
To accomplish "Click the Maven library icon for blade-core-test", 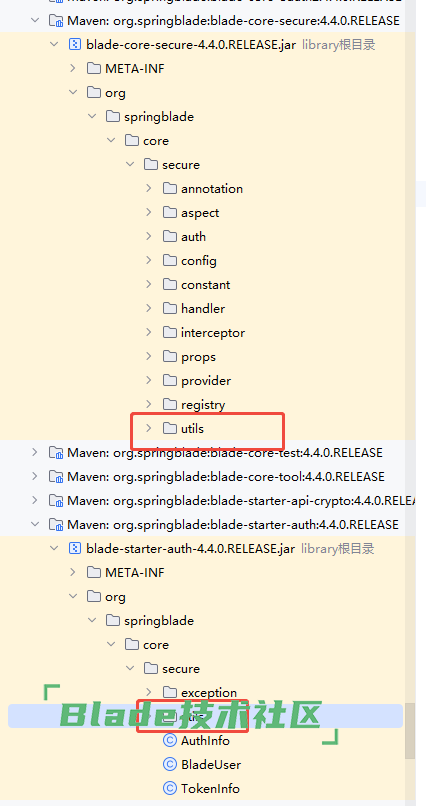I will [x=55, y=453].
